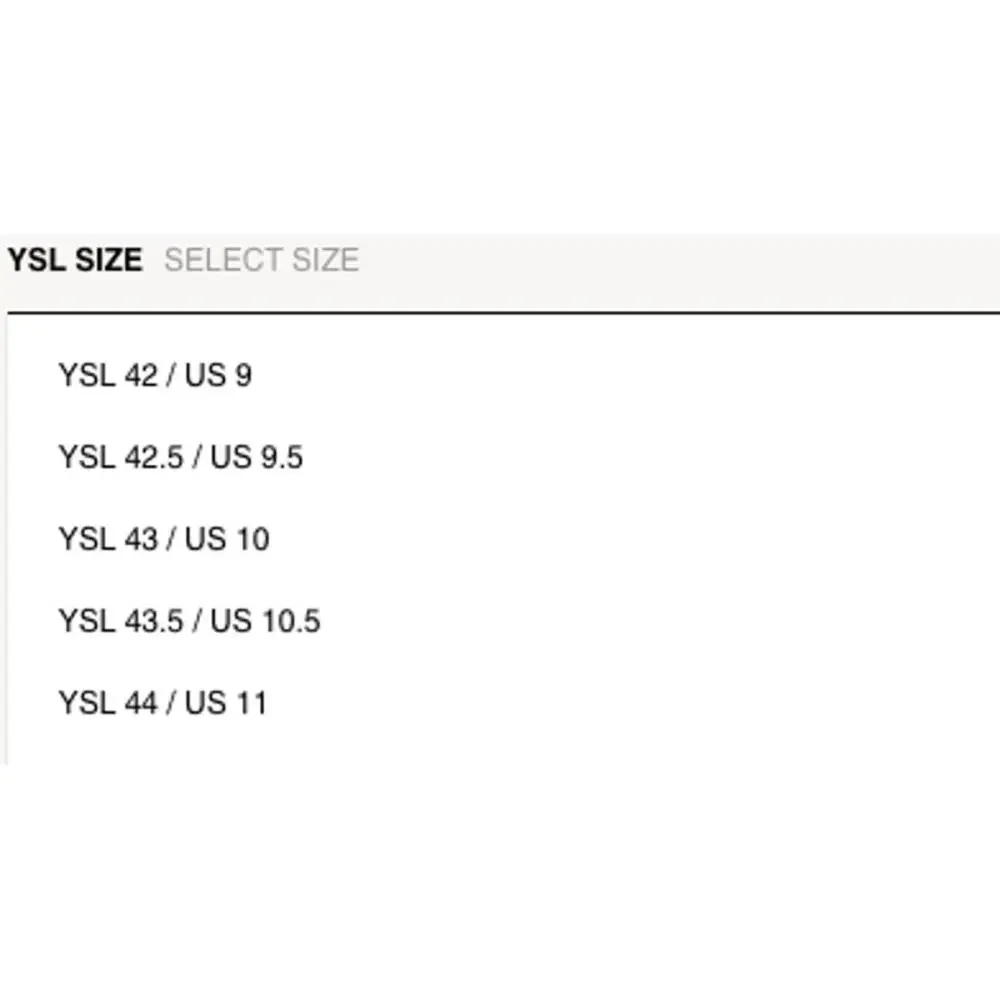Click the first size in the list
This screenshot has height=1000, width=1000.
click(155, 376)
